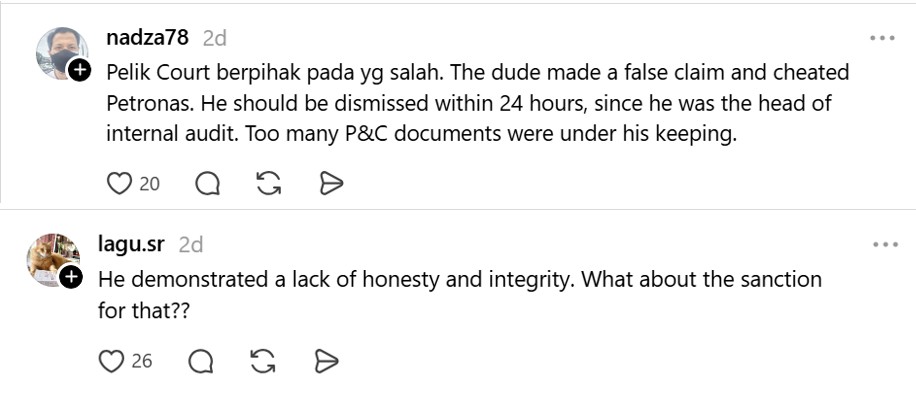Image resolution: width=916 pixels, height=397 pixels.
Task: View lagu.sr's cat profile picture
Action: [x=54, y=260]
